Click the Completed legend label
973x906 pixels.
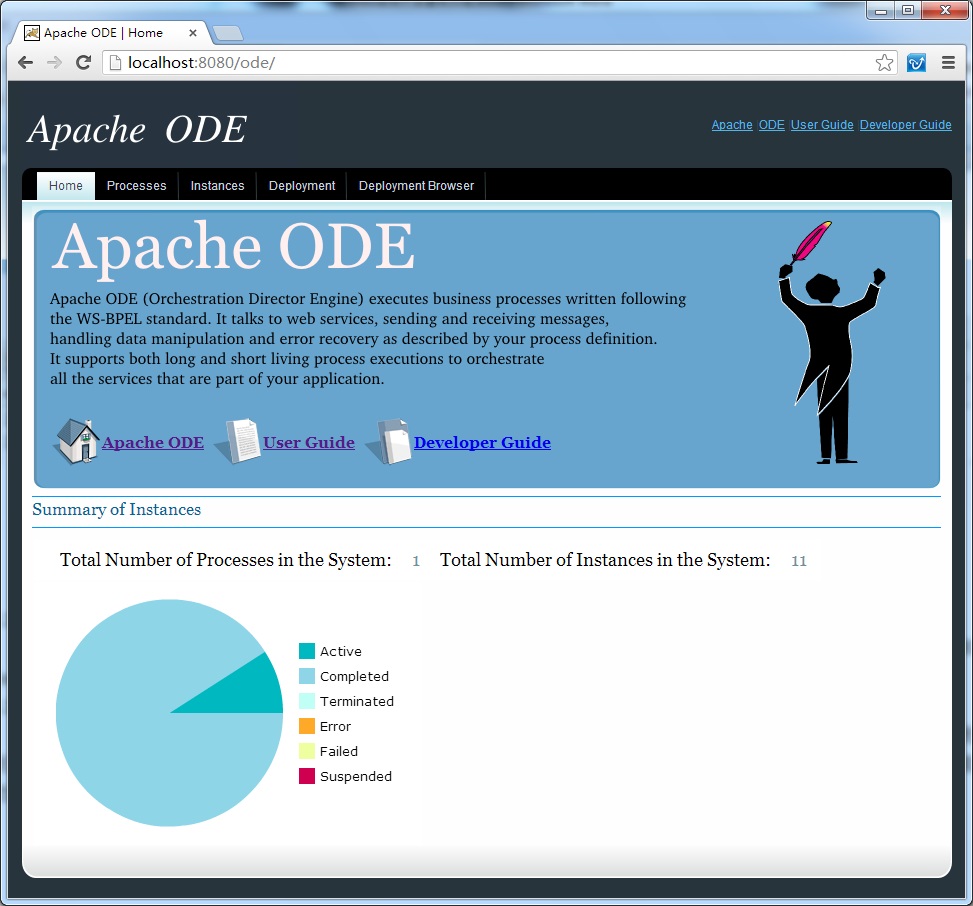tap(354, 676)
